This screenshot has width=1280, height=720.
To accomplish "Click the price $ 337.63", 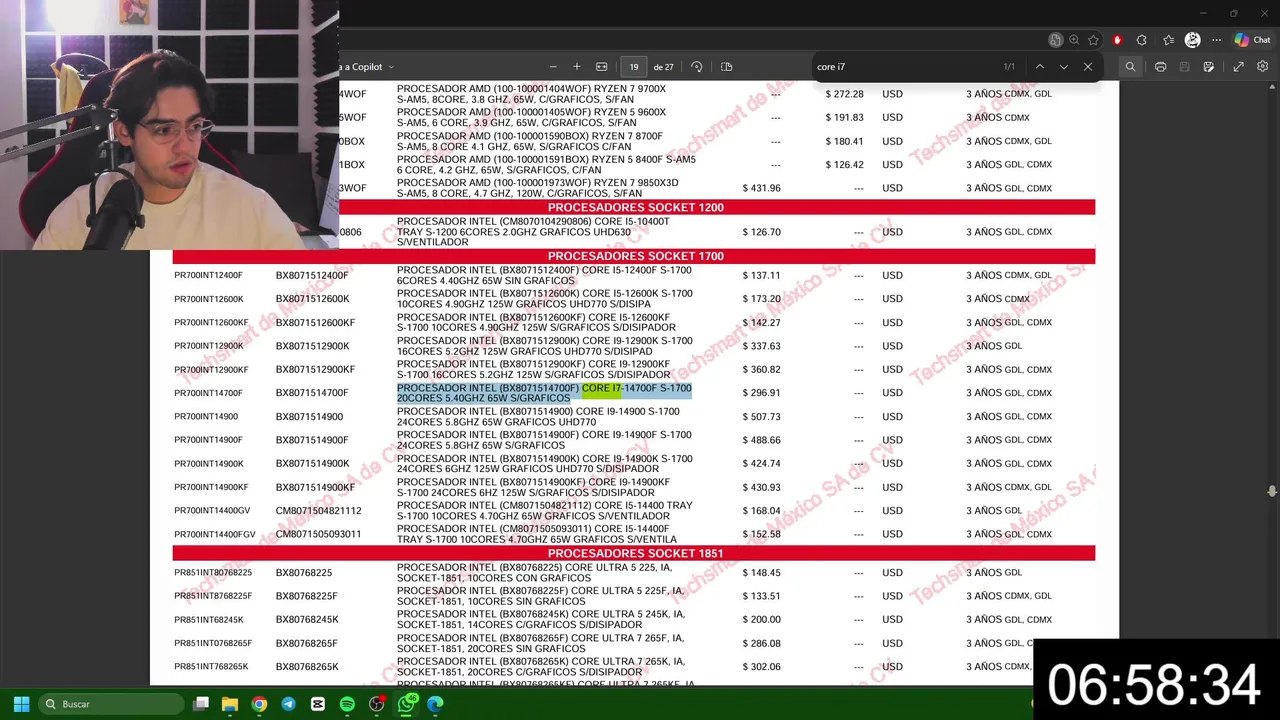I will click(762, 346).
